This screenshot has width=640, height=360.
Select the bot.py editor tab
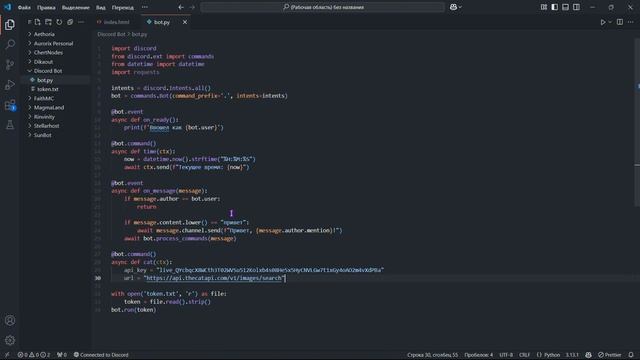coord(162,22)
